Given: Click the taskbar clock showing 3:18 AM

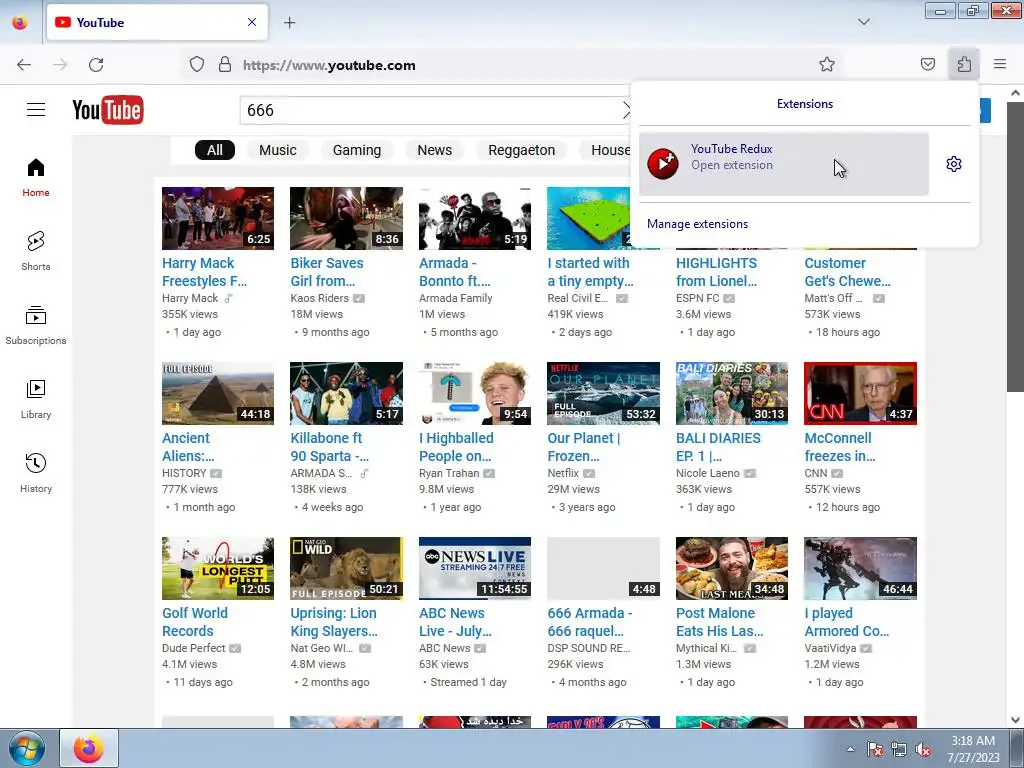Looking at the screenshot, I should tap(973, 748).
